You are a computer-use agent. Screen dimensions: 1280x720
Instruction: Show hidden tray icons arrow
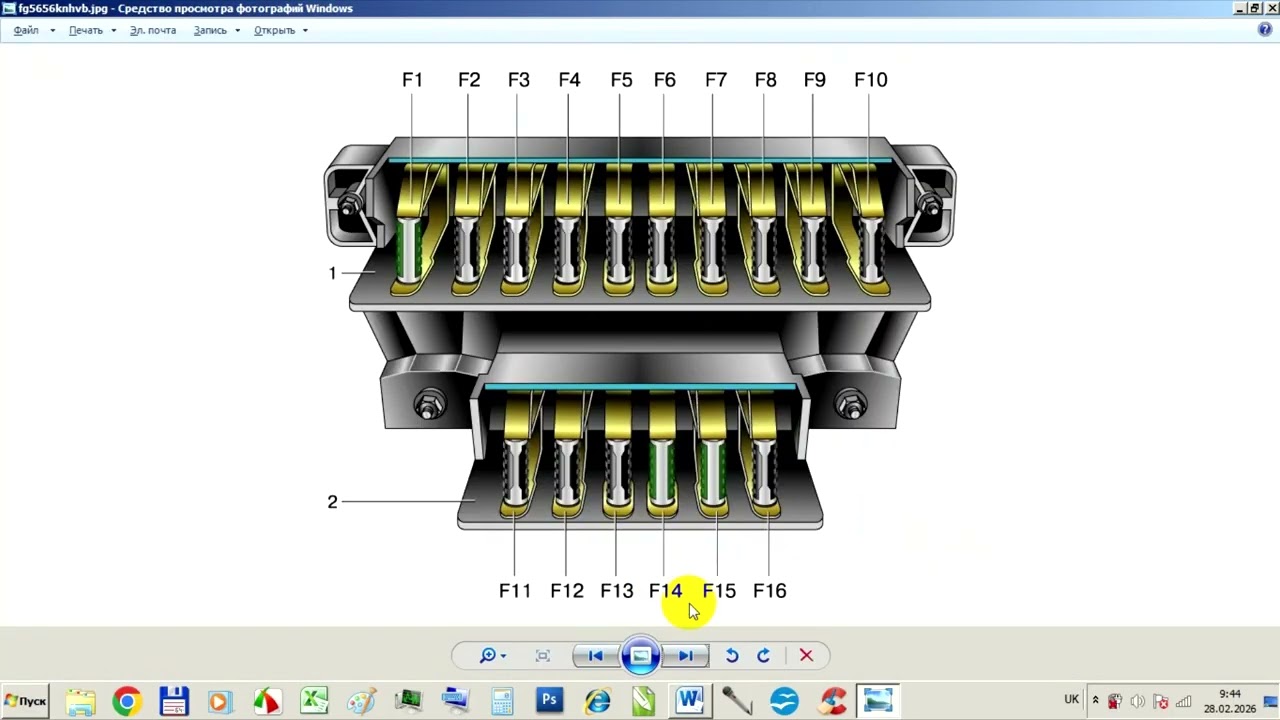(1095, 701)
